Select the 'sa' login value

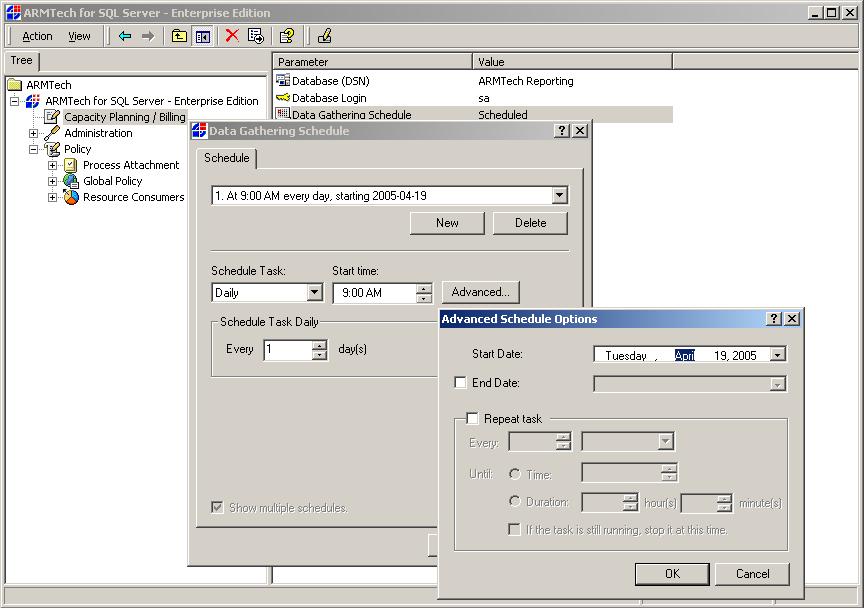click(483, 98)
